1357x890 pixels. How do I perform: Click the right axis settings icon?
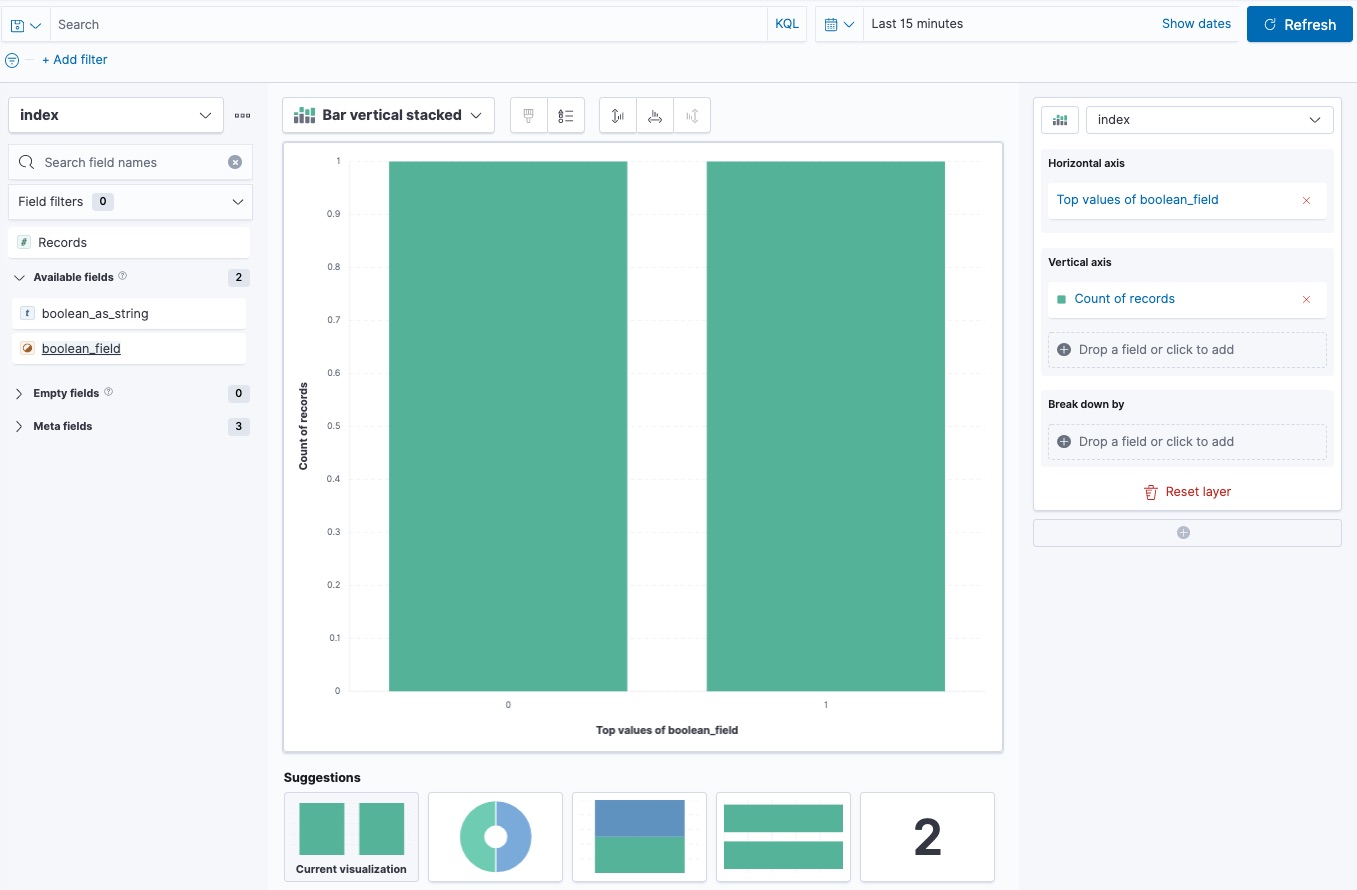692,116
